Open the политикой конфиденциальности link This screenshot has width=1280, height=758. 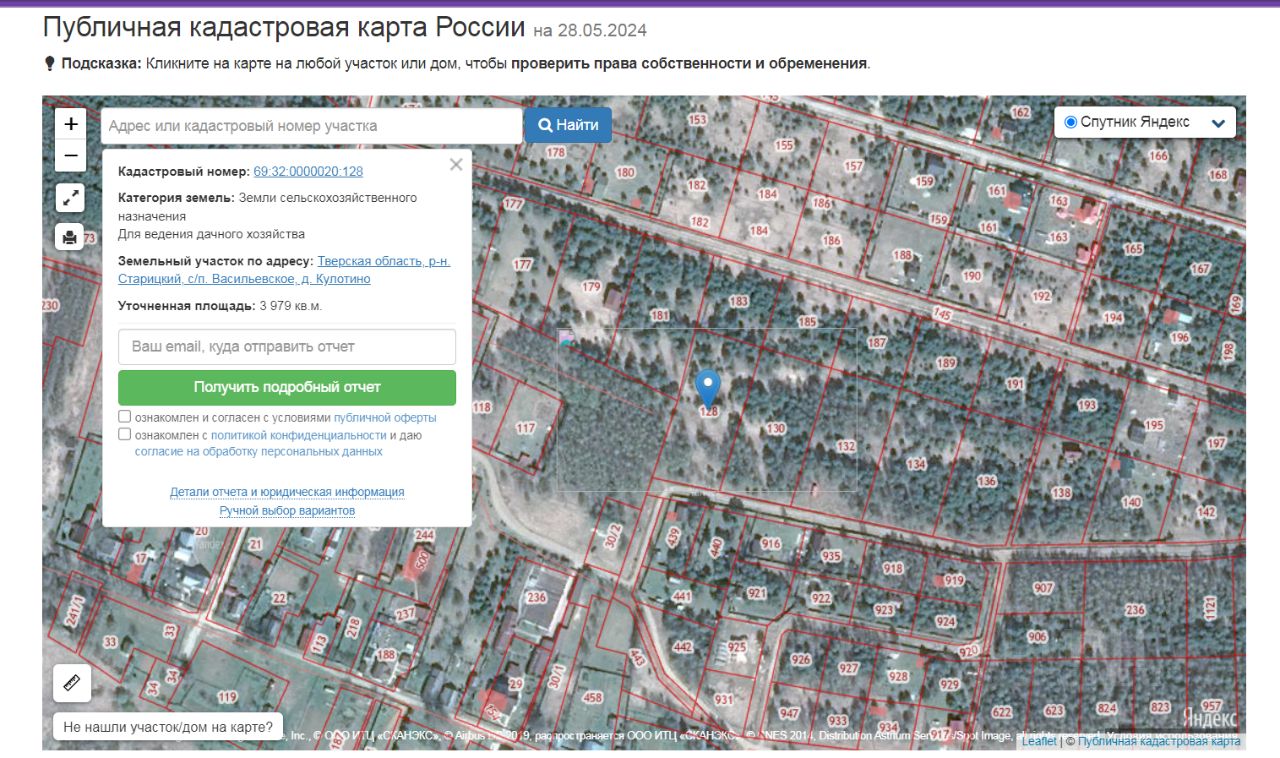pyautogui.click(x=298, y=436)
